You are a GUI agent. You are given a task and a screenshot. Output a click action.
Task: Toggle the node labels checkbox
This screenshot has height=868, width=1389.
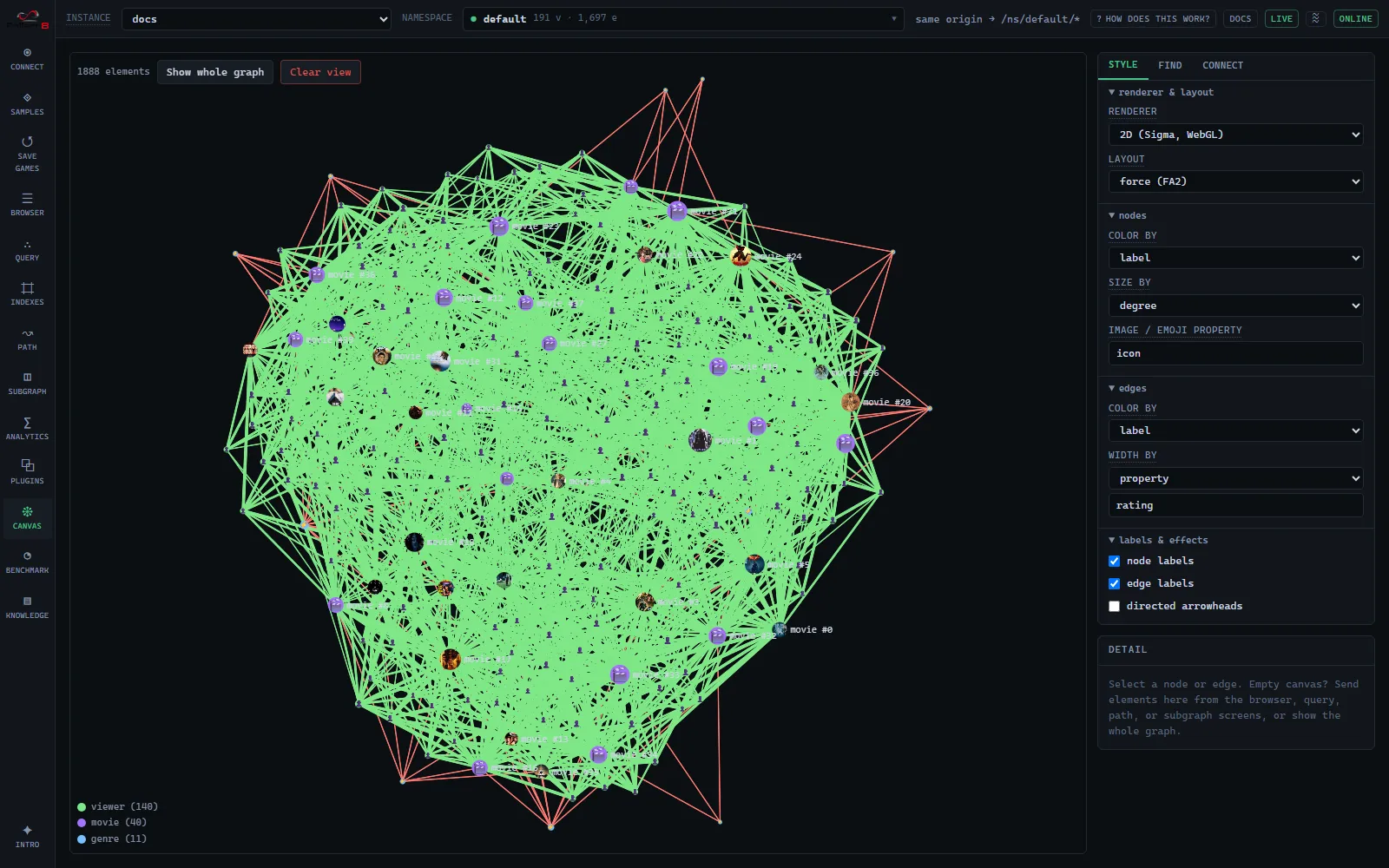pos(1114,561)
